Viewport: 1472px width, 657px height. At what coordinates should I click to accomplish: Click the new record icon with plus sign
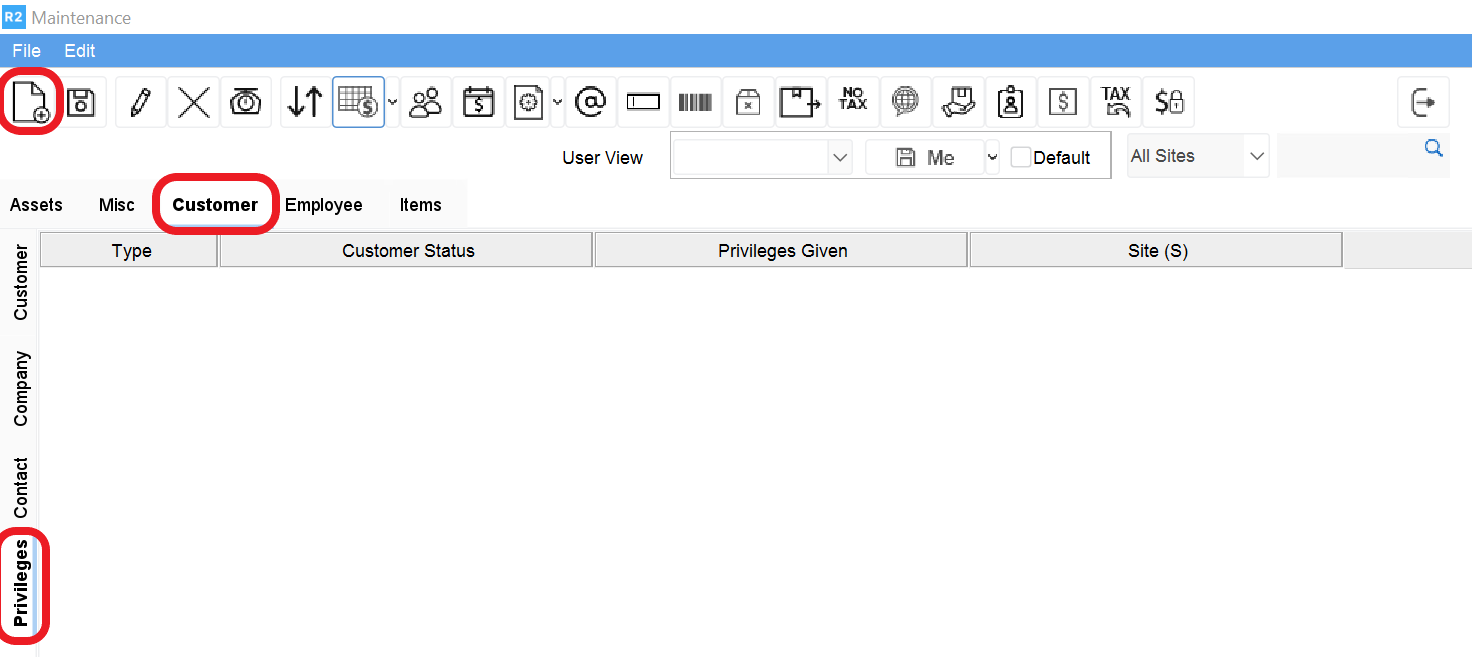(30, 102)
